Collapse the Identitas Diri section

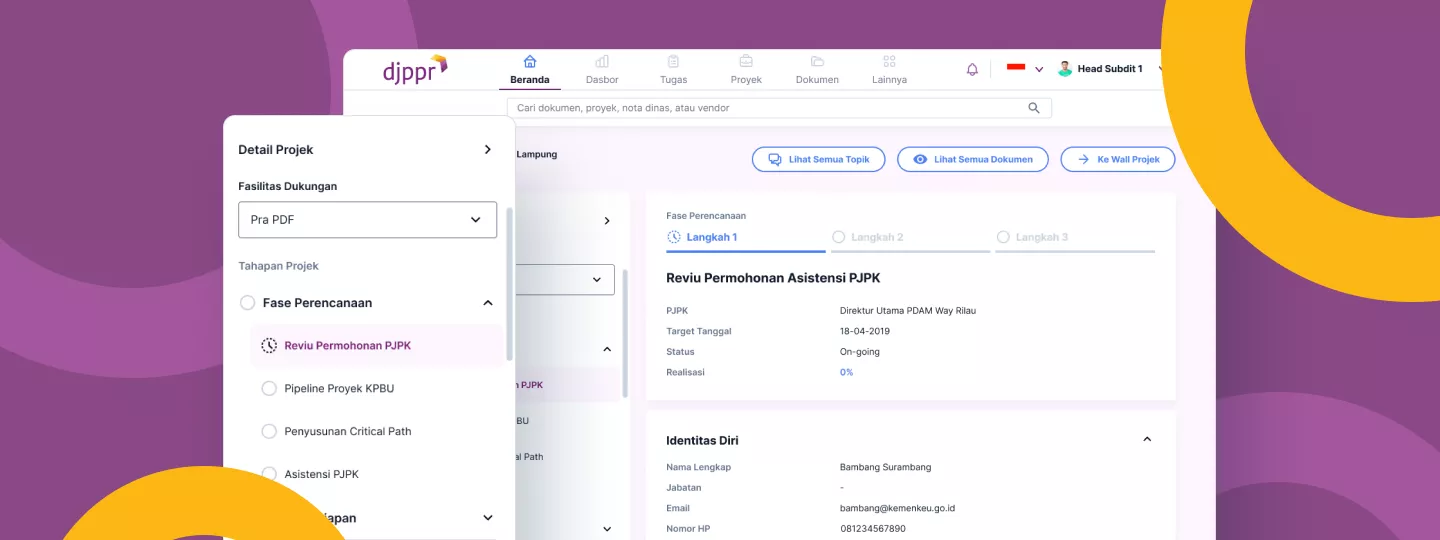click(x=1147, y=439)
